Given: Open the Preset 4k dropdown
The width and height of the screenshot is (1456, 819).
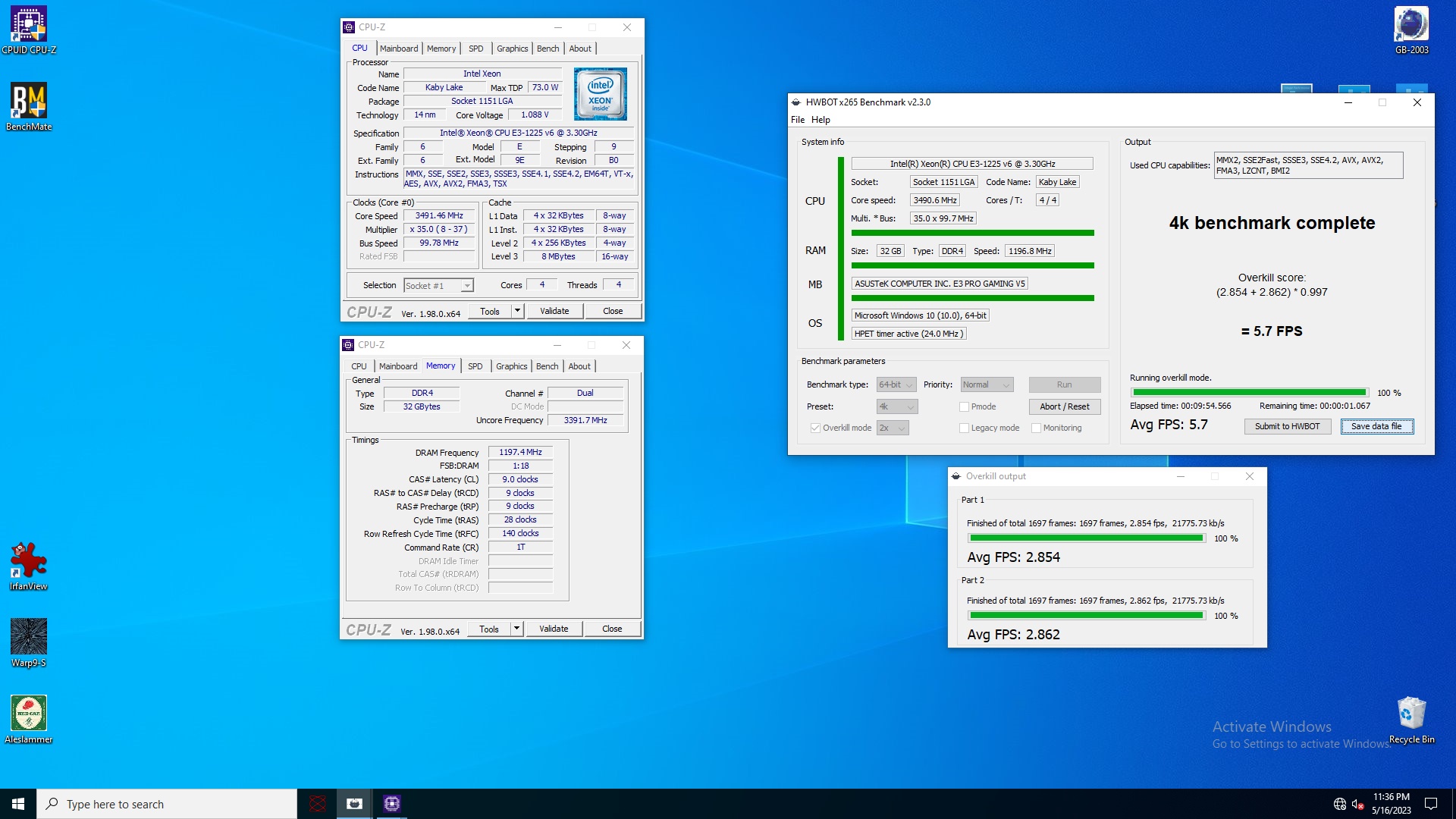Looking at the screenshot, I should pyautogui.click(x=897, y=407).
